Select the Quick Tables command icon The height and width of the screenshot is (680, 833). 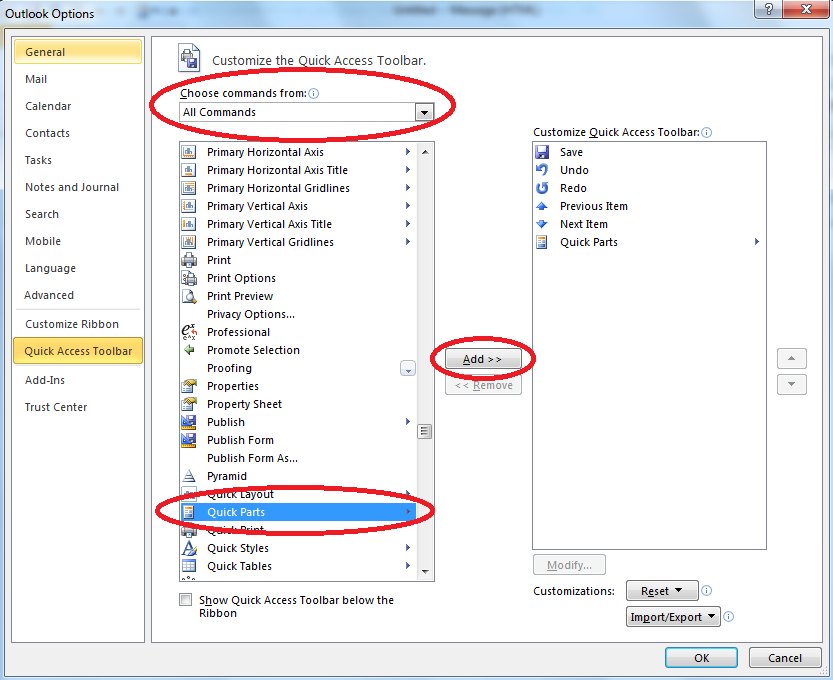[x=188, y=566]
